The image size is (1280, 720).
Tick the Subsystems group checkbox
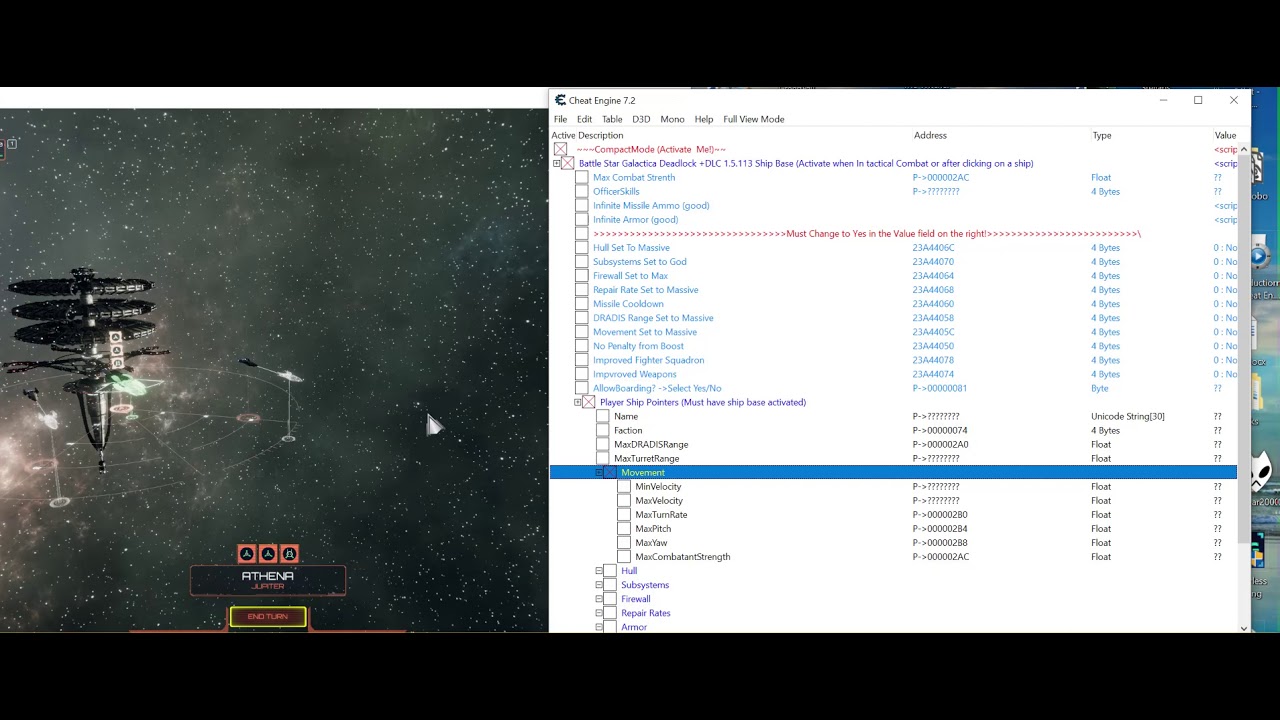click(x=610, y=584)
